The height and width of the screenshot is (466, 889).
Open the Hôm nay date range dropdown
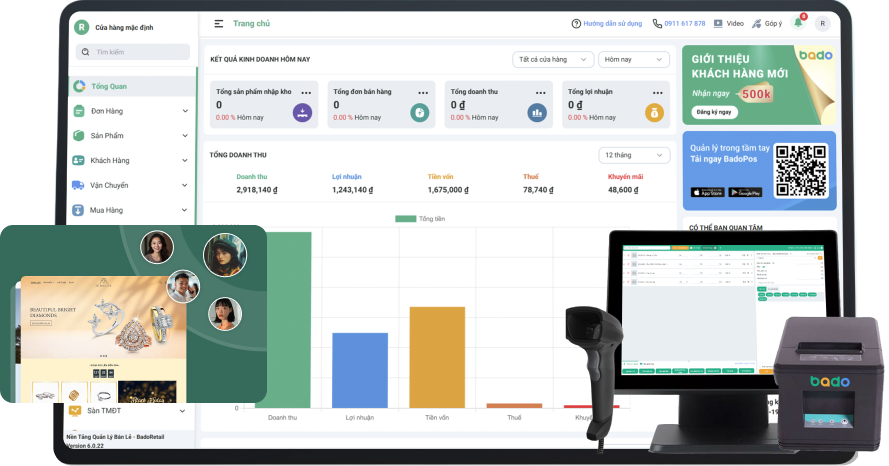[x=633, y=60]
